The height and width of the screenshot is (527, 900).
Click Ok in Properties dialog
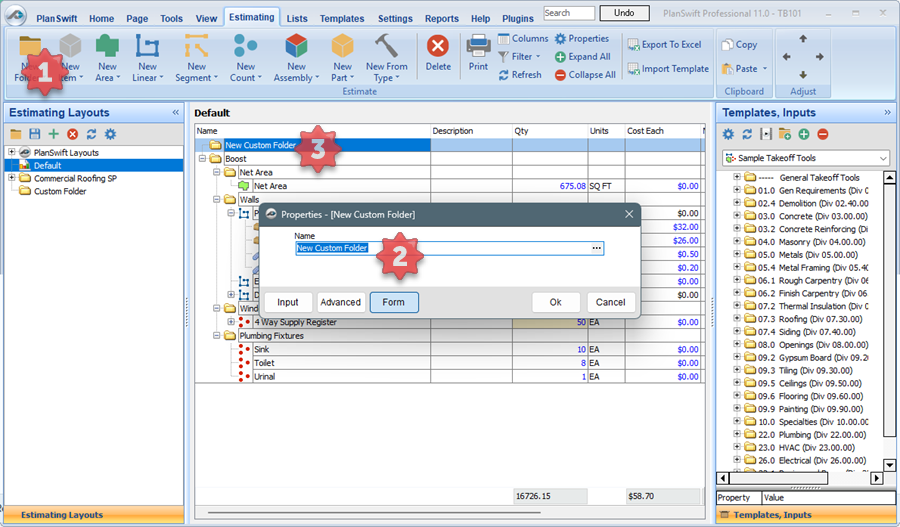click(x=556, y=302)
